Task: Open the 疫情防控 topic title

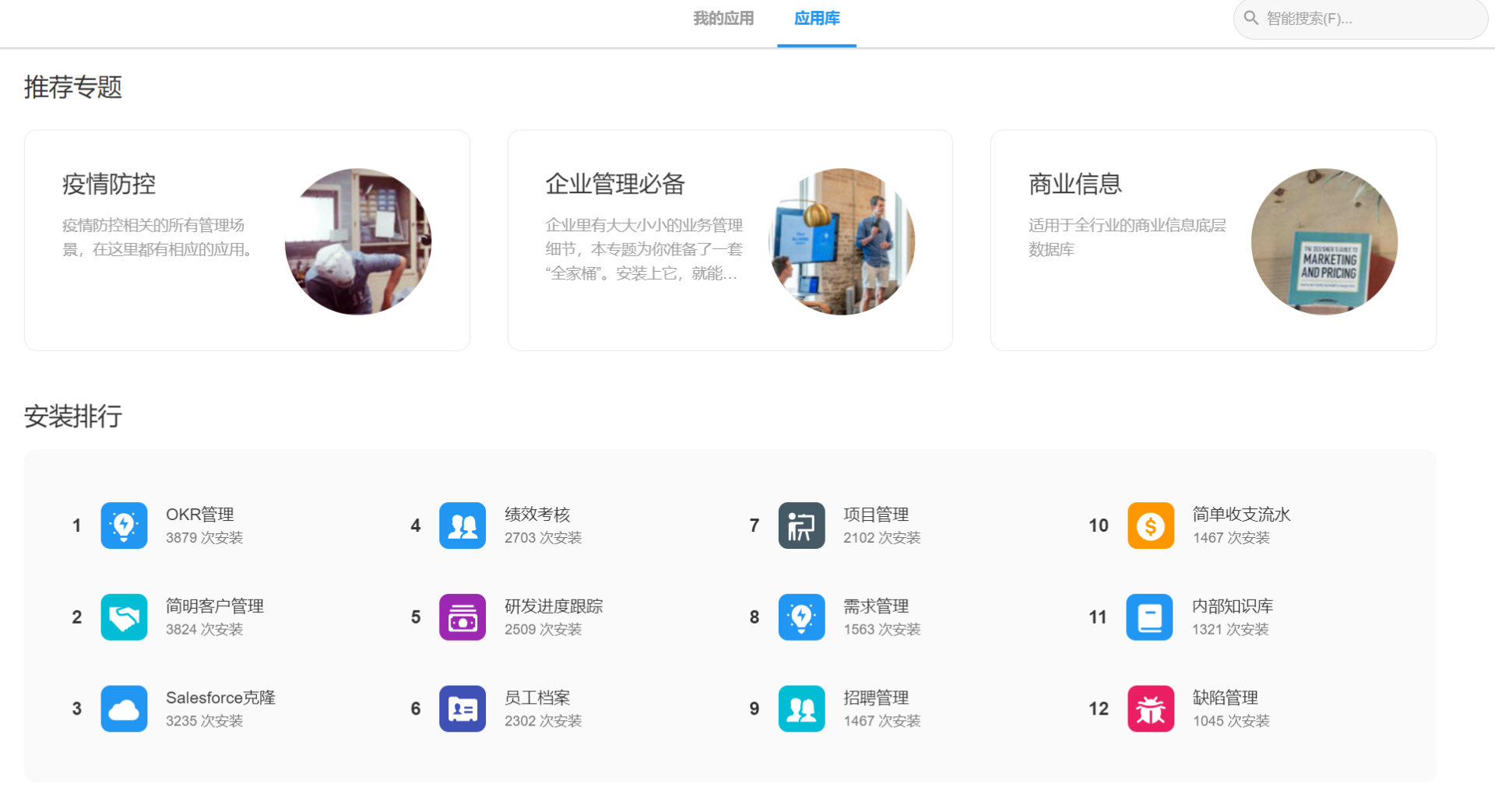Action: coord(109,185)
